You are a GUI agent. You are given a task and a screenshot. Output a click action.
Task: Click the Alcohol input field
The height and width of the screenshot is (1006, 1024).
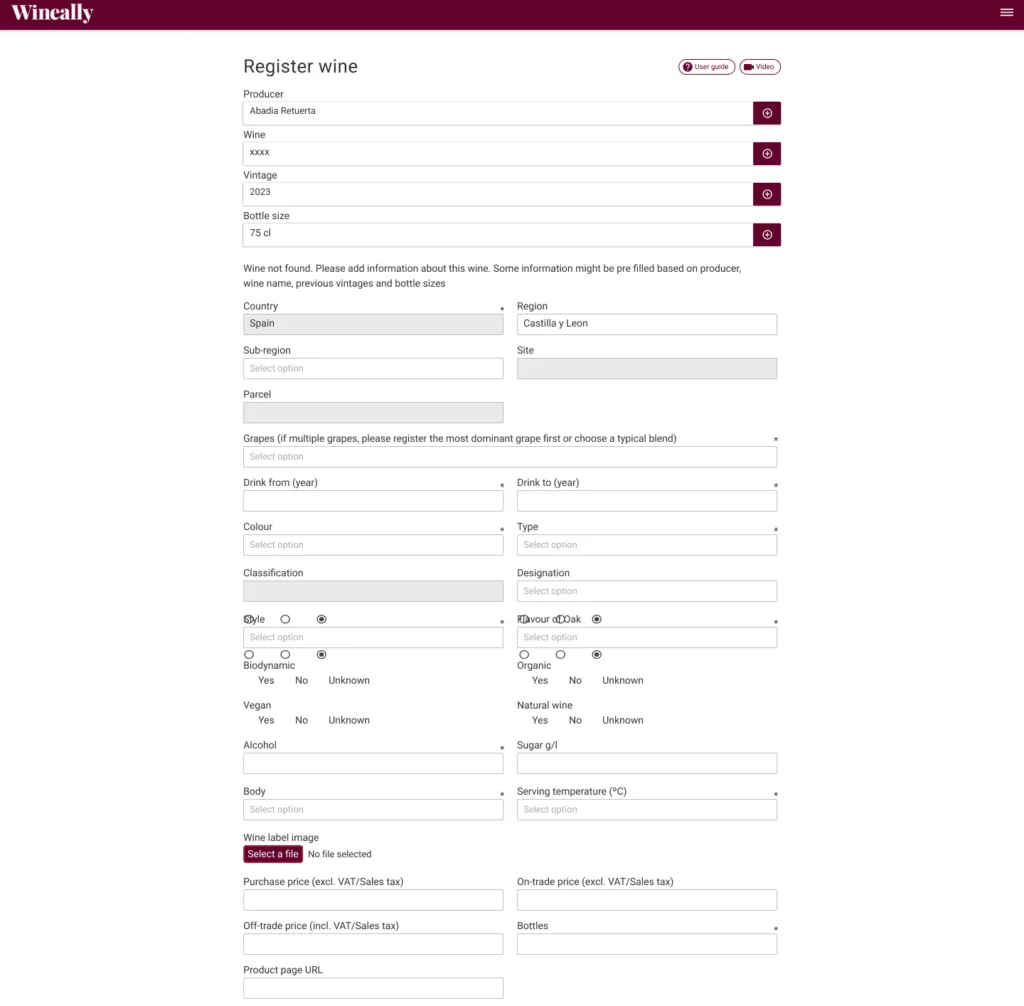click(373, 764)
